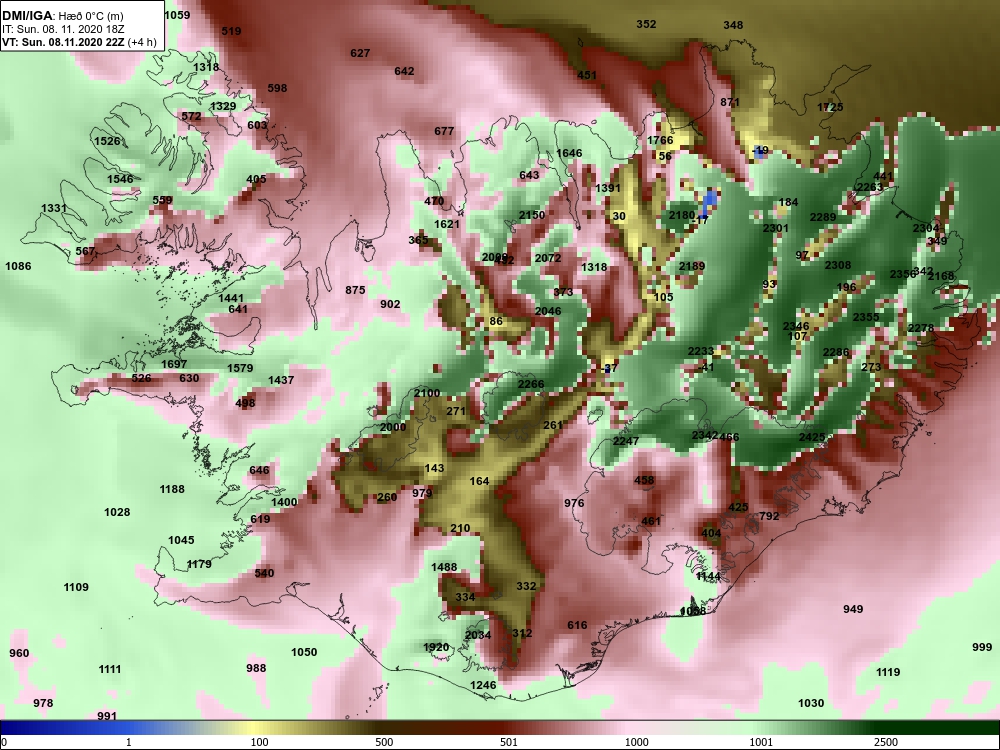
Task: Select the 519 value on the map
Action: (x=232, y=31)
